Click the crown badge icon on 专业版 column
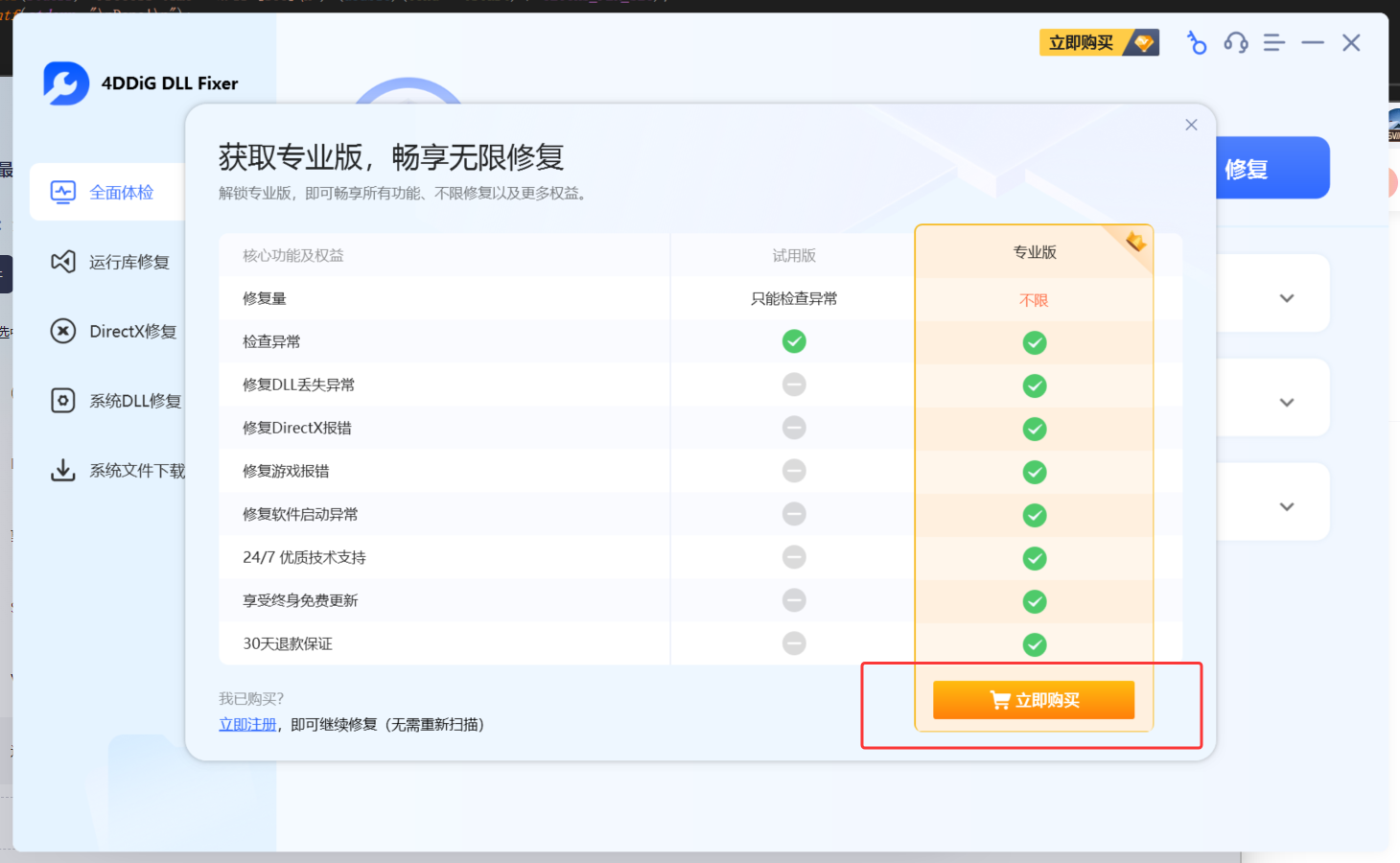This screenshot has height=863, width=1400. click(x=1136, y=242)
